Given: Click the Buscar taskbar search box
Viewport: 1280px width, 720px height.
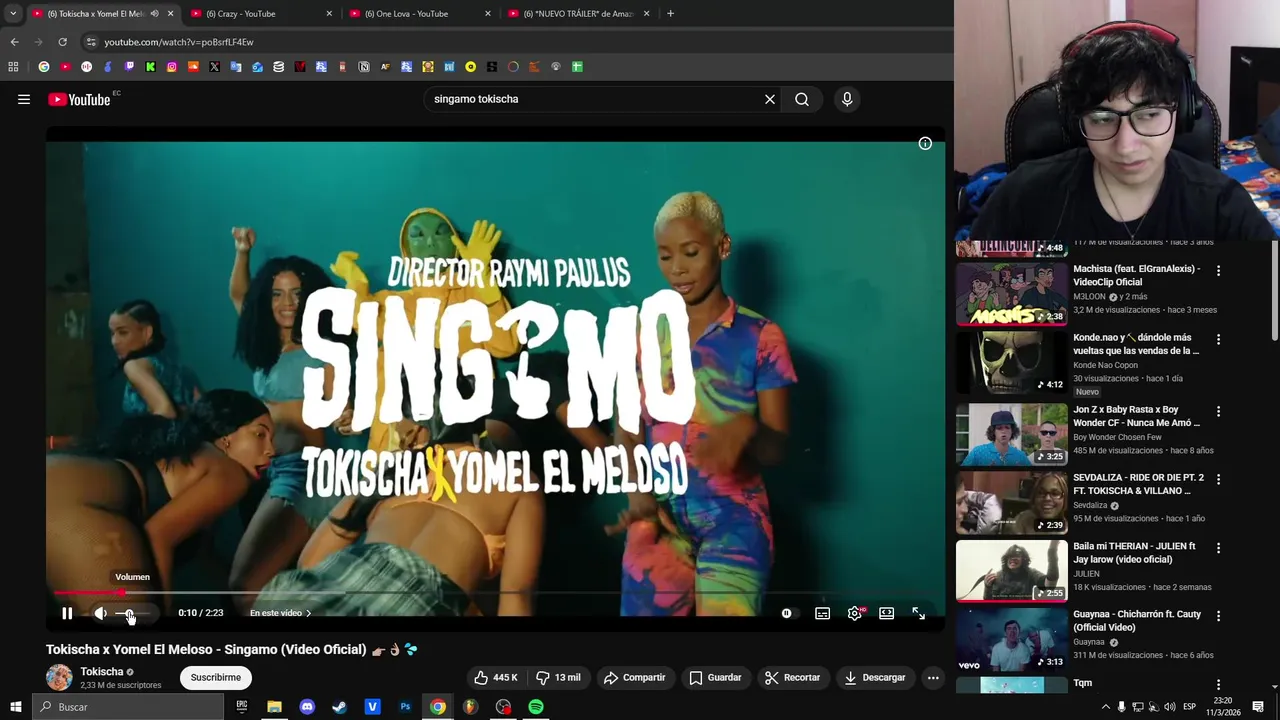Looking at the screenshot, I should pos(128,707).
